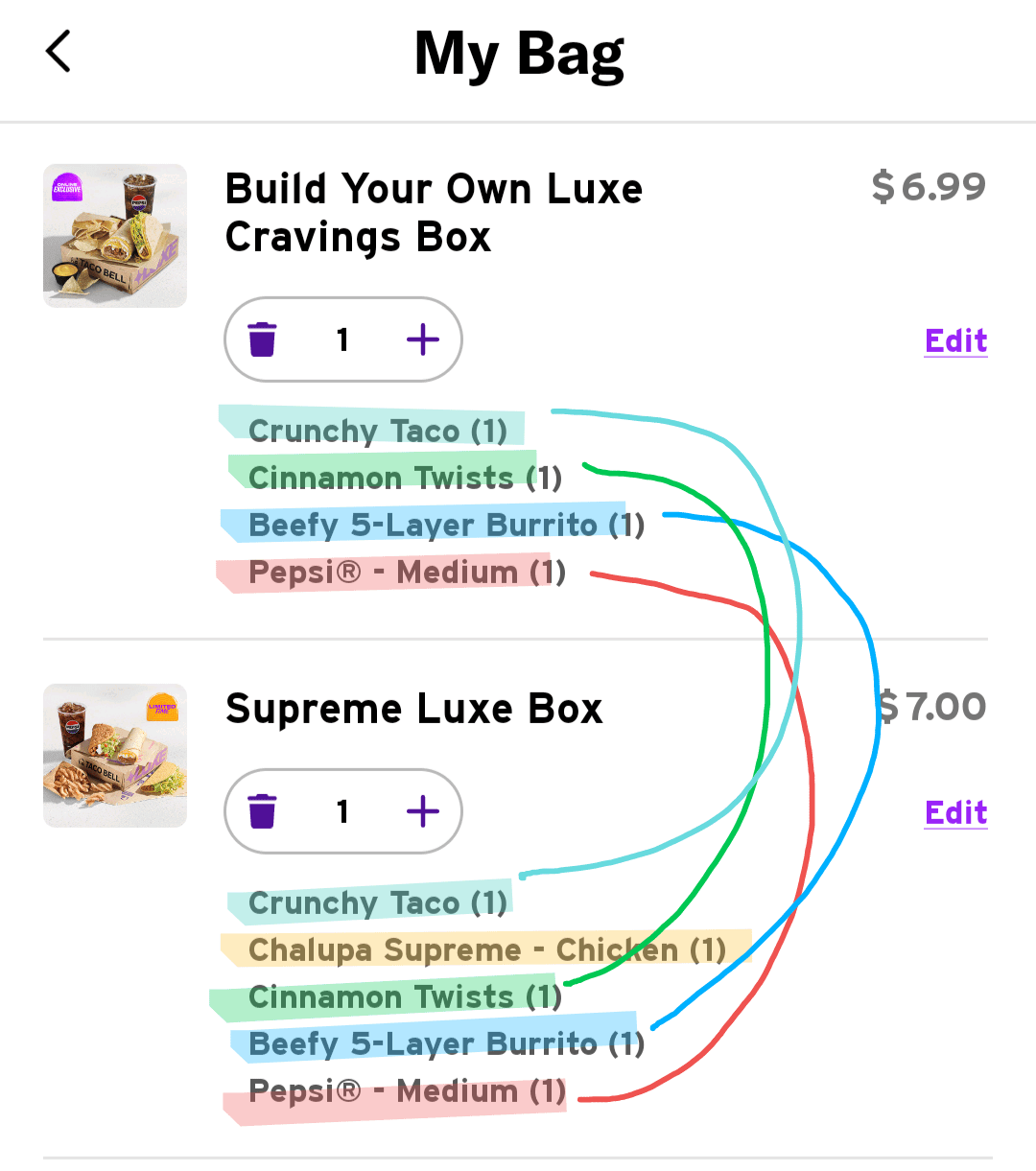Tap the Build Your Own Luxe Cravings Box title

[434, 213]
